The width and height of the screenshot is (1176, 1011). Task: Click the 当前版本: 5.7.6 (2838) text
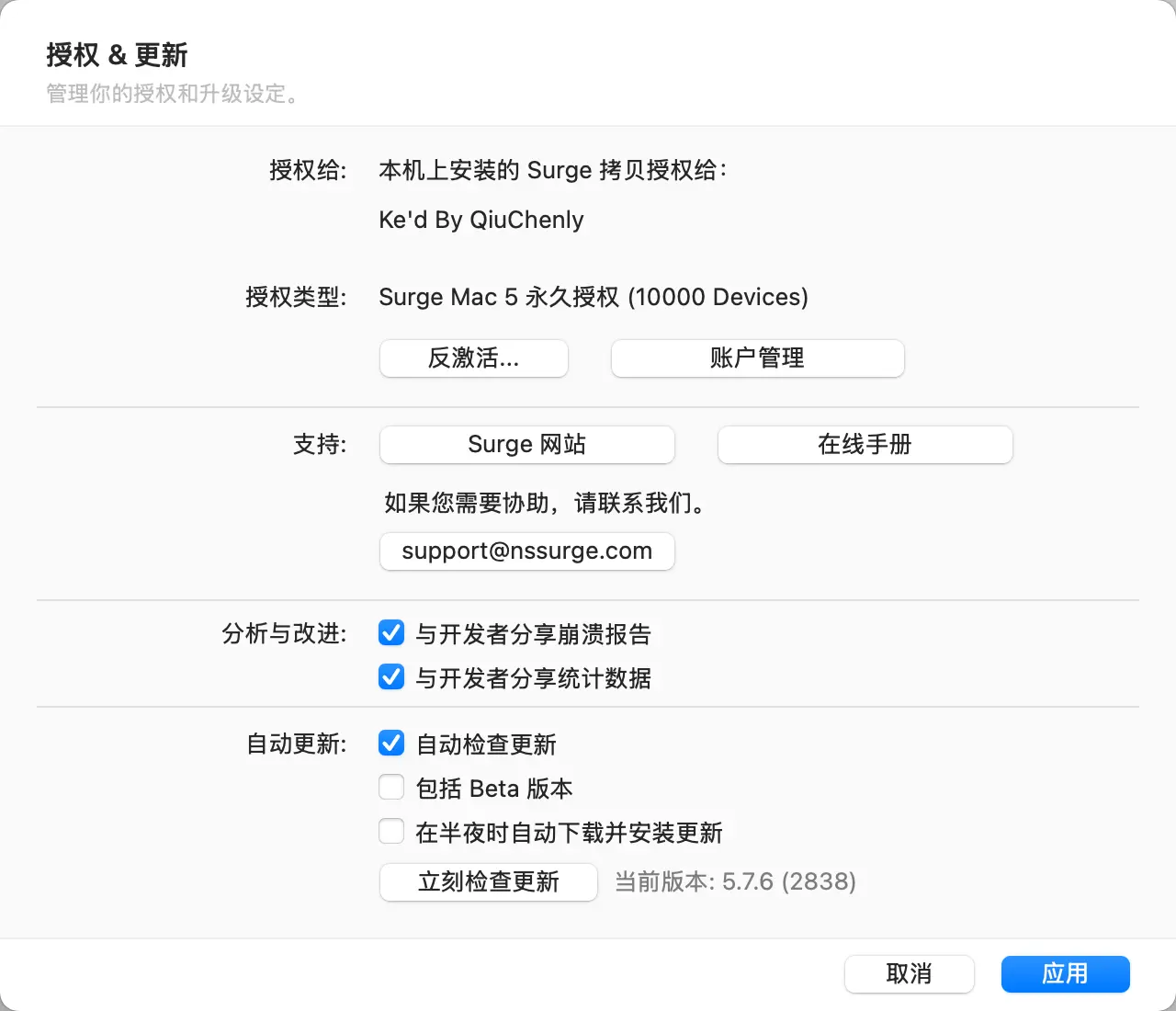[x=735, y=882]
